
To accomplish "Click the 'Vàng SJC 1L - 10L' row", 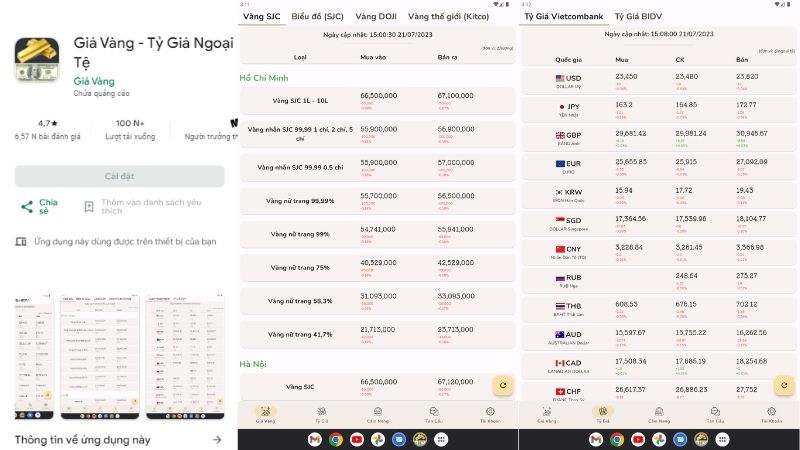I will coord(378,101).
